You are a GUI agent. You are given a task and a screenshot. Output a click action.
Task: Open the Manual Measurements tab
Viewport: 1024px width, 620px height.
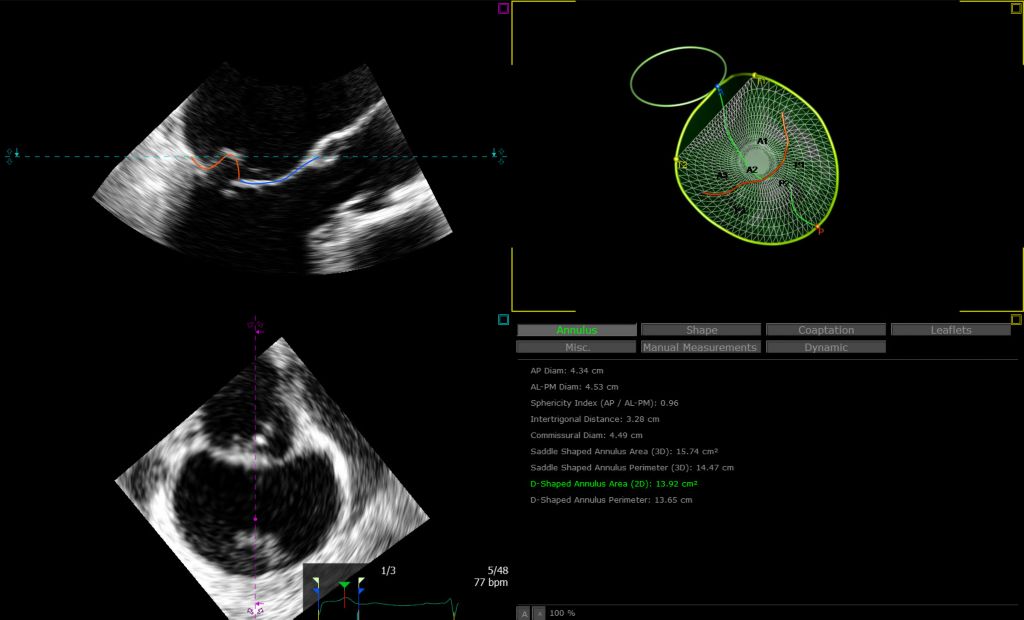(699, 347)
